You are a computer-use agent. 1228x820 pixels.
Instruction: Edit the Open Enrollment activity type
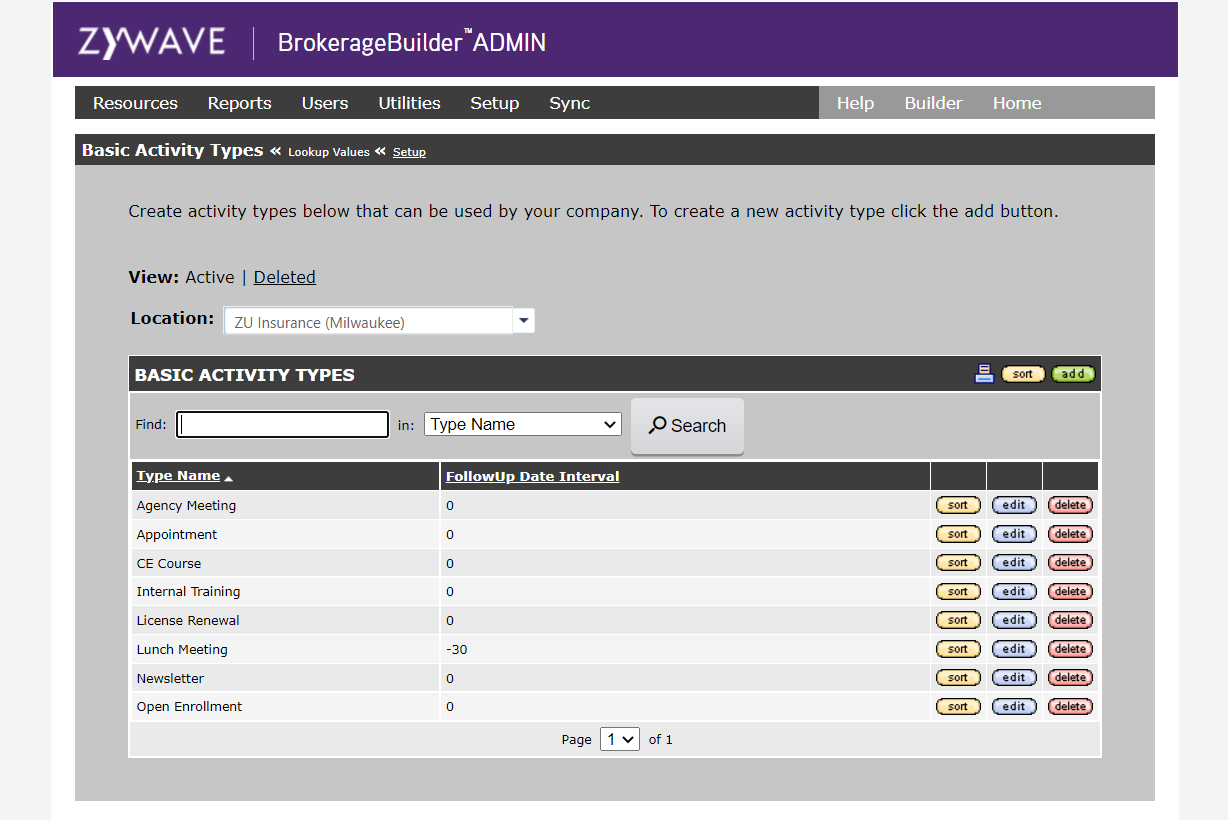point(1014,706)
